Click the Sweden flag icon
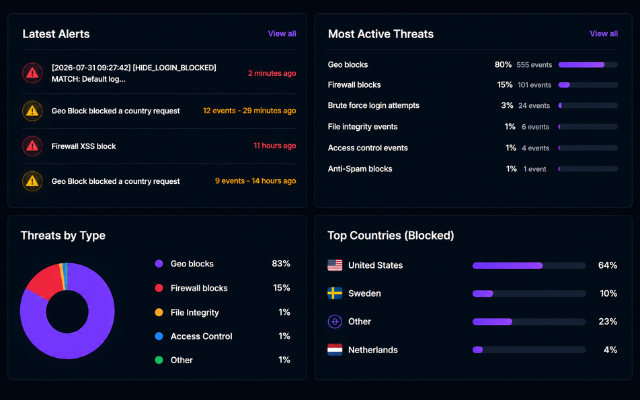This screenshot has height=400, width=640. [x=335, y=293]
